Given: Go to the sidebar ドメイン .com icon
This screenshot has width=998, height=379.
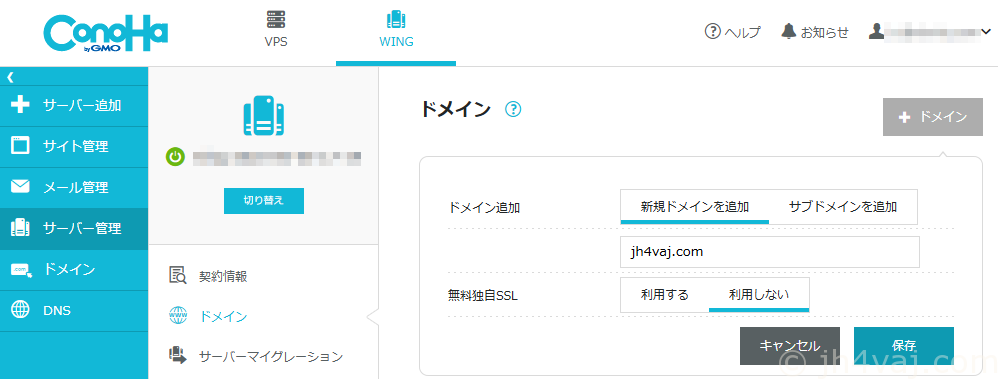Looking at the screenshot, I should click(21, 269).
